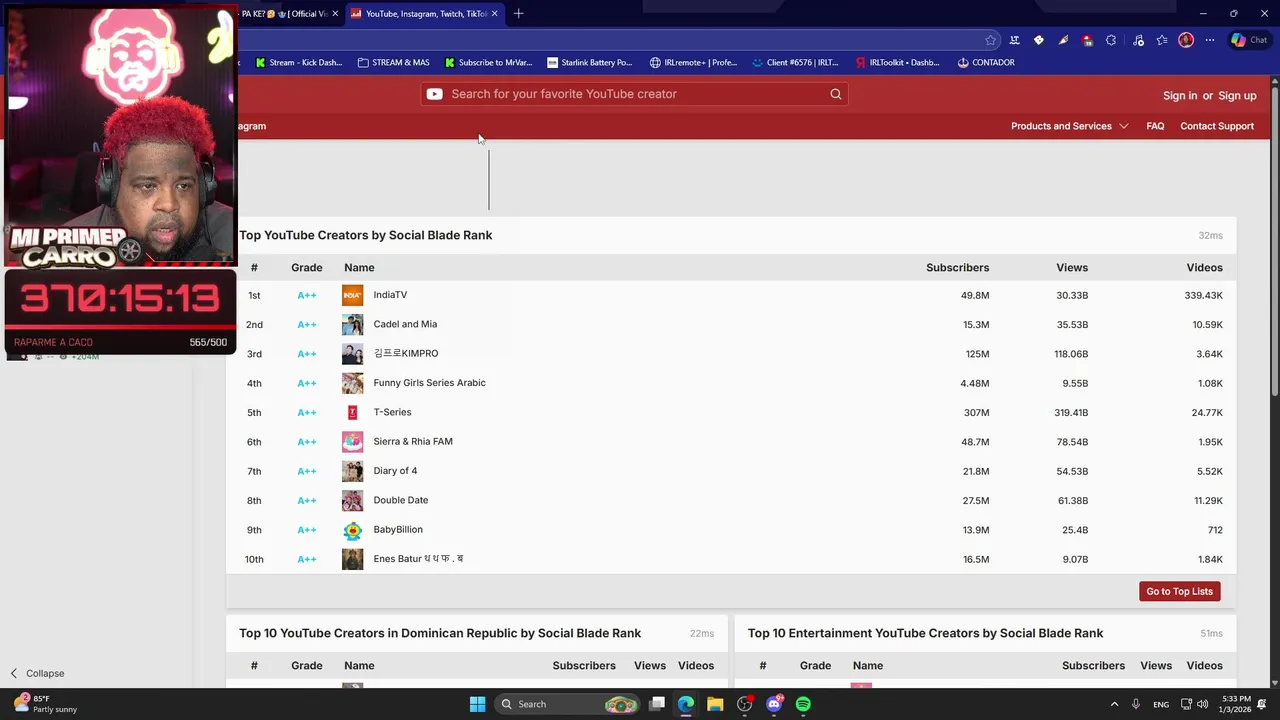Screen dimensions: 1280x720
Task: Open T-Series channel logo
Action: (352, 412)
